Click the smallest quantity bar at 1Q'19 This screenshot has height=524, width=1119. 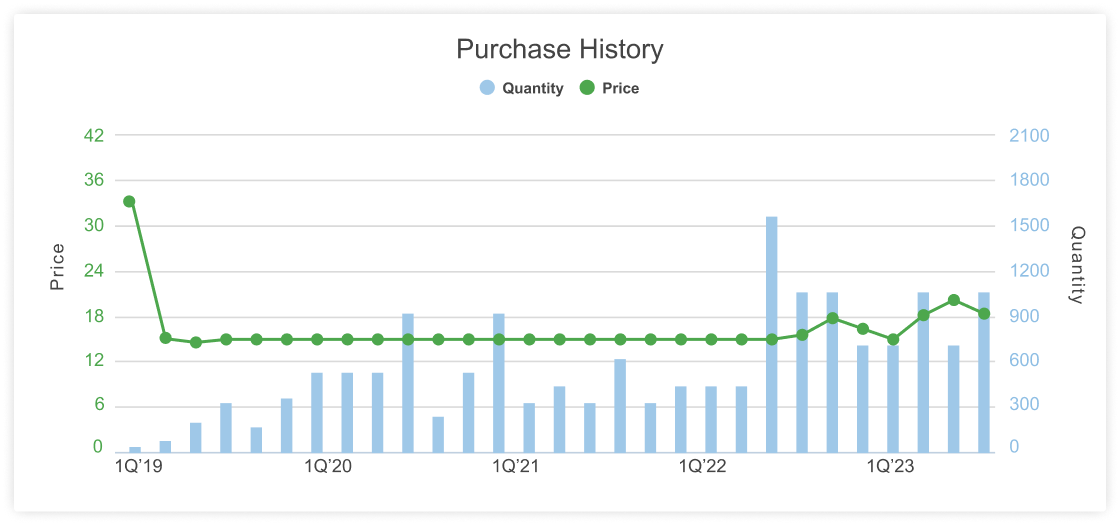[x=135, y=450]
